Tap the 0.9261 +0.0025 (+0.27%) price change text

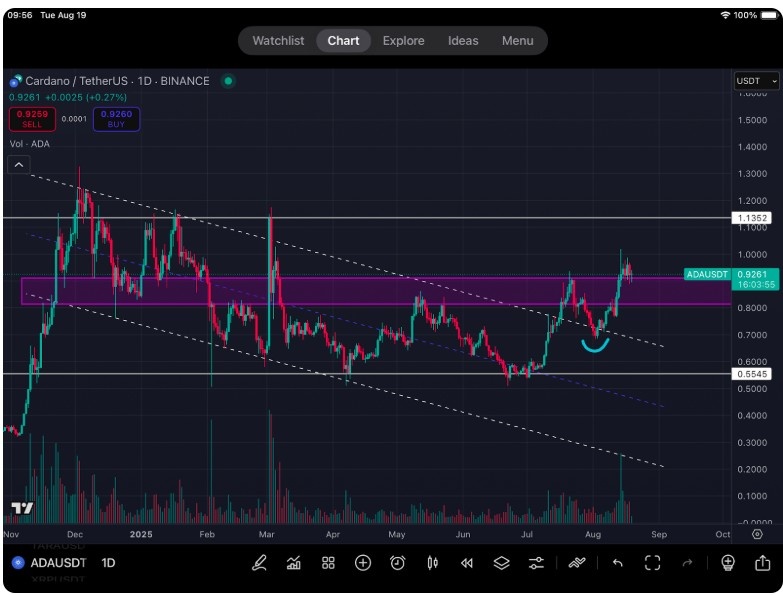tap(68, 97)
